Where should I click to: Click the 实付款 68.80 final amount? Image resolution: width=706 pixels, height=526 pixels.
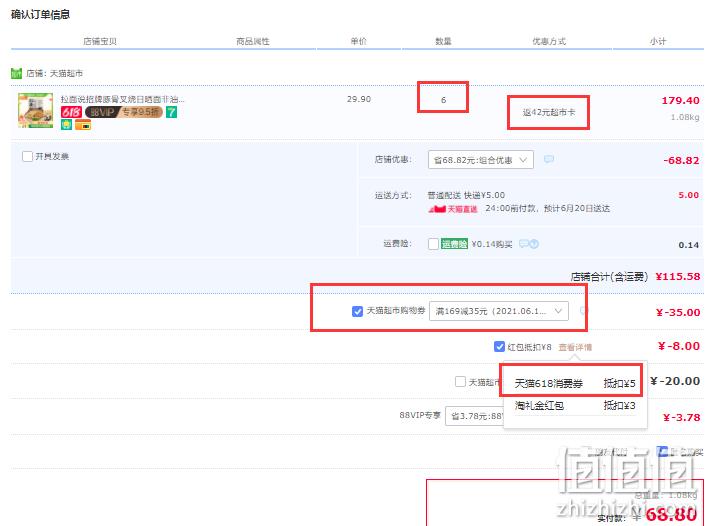click(671, 514)
